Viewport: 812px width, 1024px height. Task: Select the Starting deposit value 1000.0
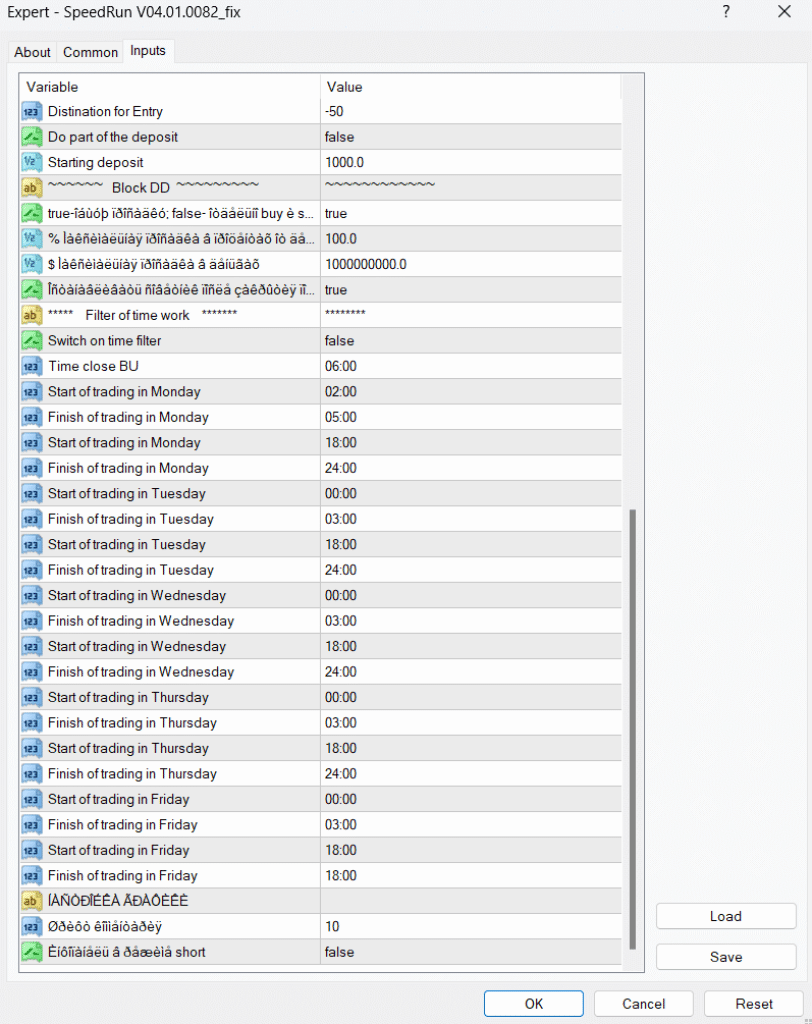click(x=471, y=163)
